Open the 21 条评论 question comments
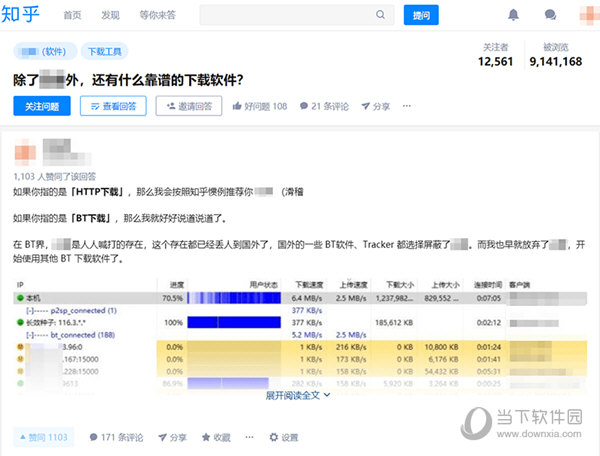Image resolution: width=600 pixels, height=456 pixels. tap(324, 106)
